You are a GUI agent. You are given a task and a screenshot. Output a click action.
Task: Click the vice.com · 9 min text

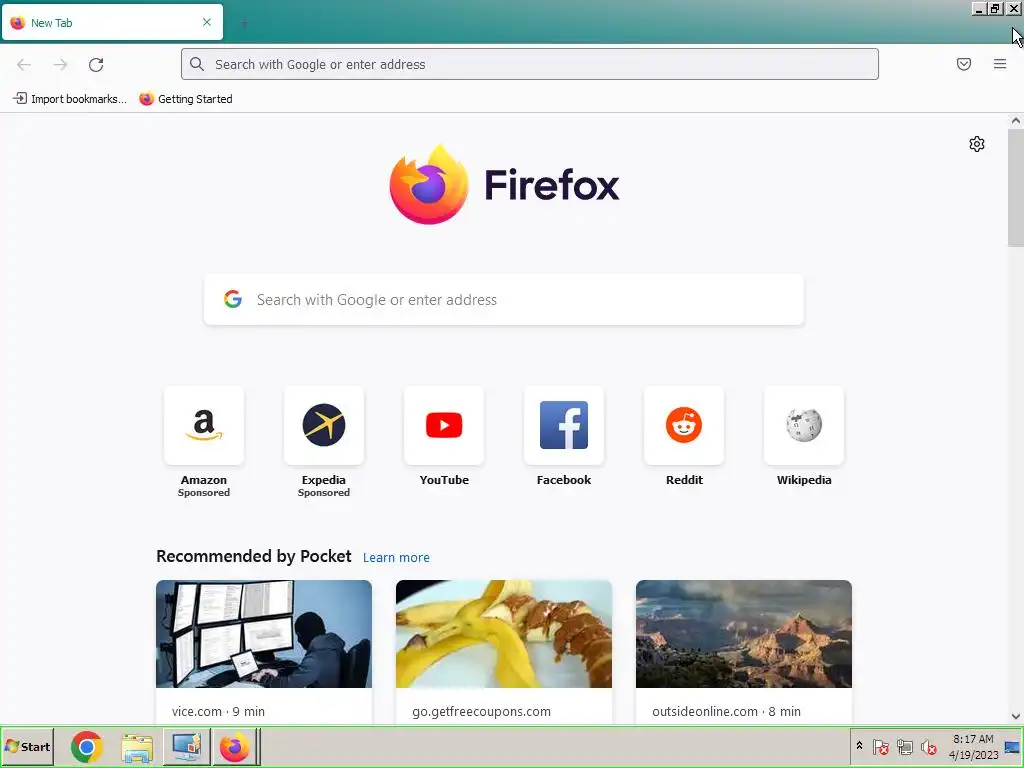pos(218,711)
